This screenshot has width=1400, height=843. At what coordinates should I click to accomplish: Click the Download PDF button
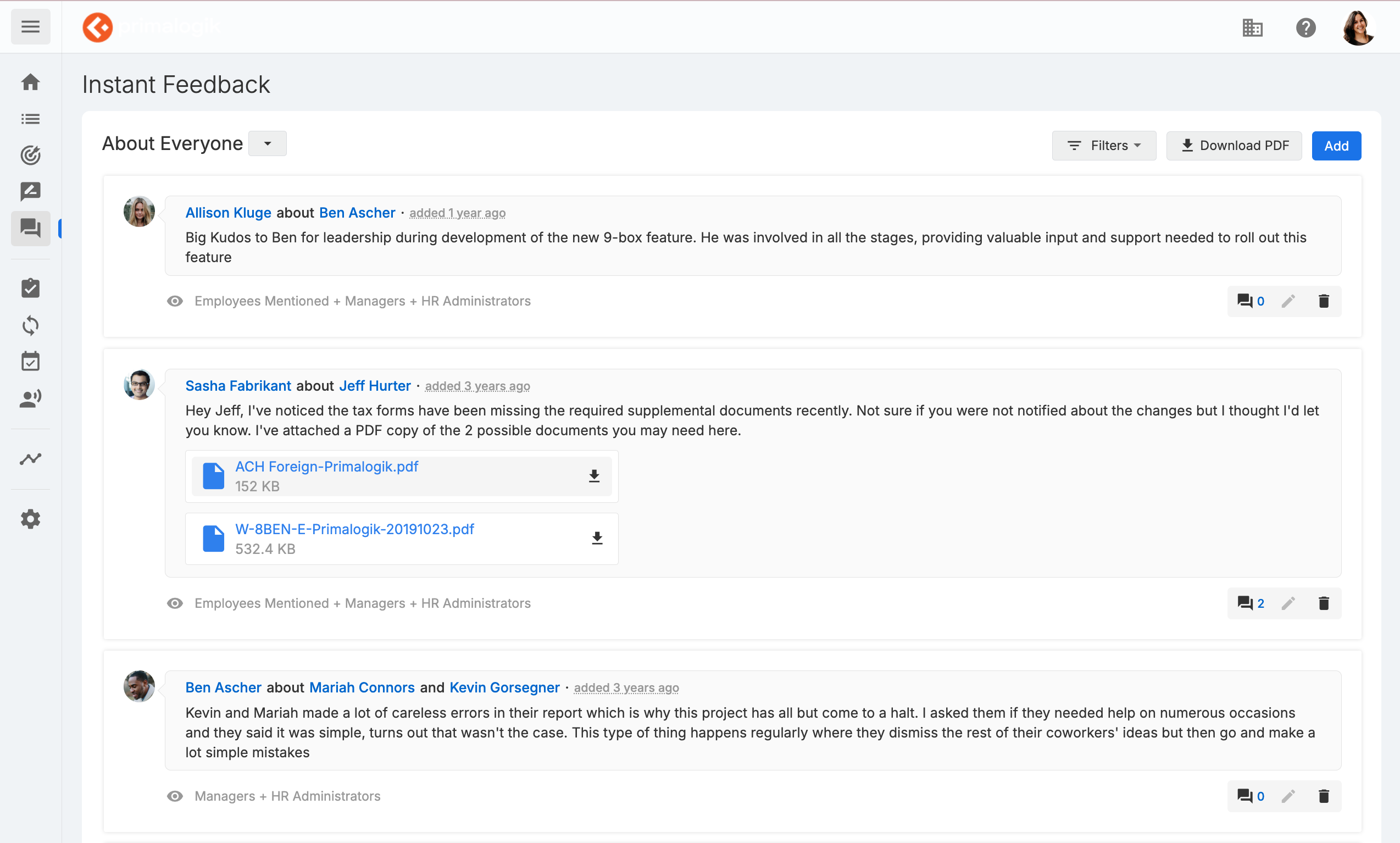[1234, 146]
